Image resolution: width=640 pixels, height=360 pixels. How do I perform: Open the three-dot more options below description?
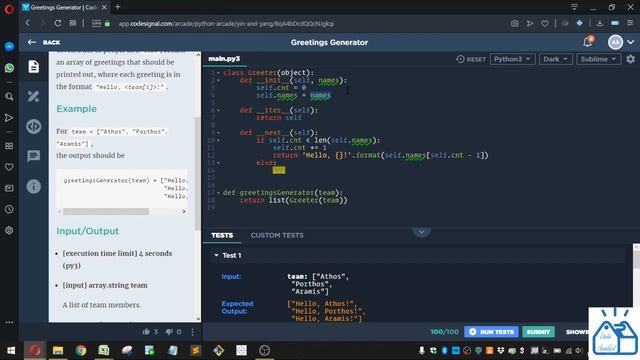pos(193,332)
